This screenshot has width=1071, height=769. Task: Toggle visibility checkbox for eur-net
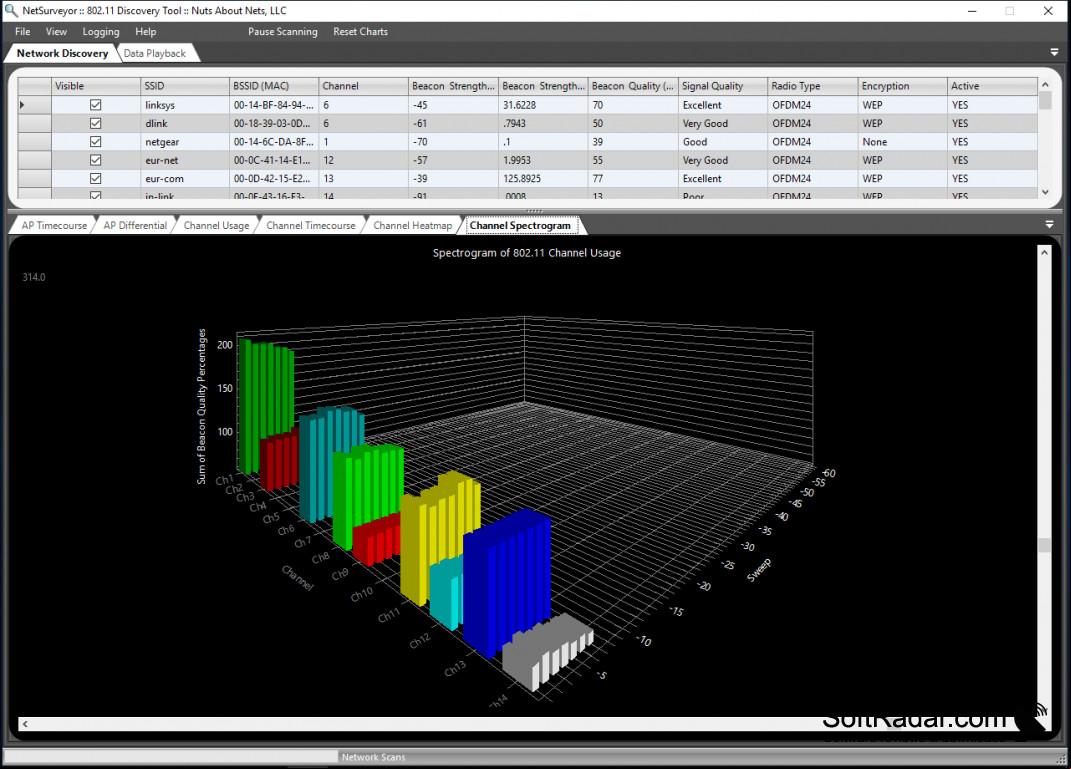coord(96,160)
